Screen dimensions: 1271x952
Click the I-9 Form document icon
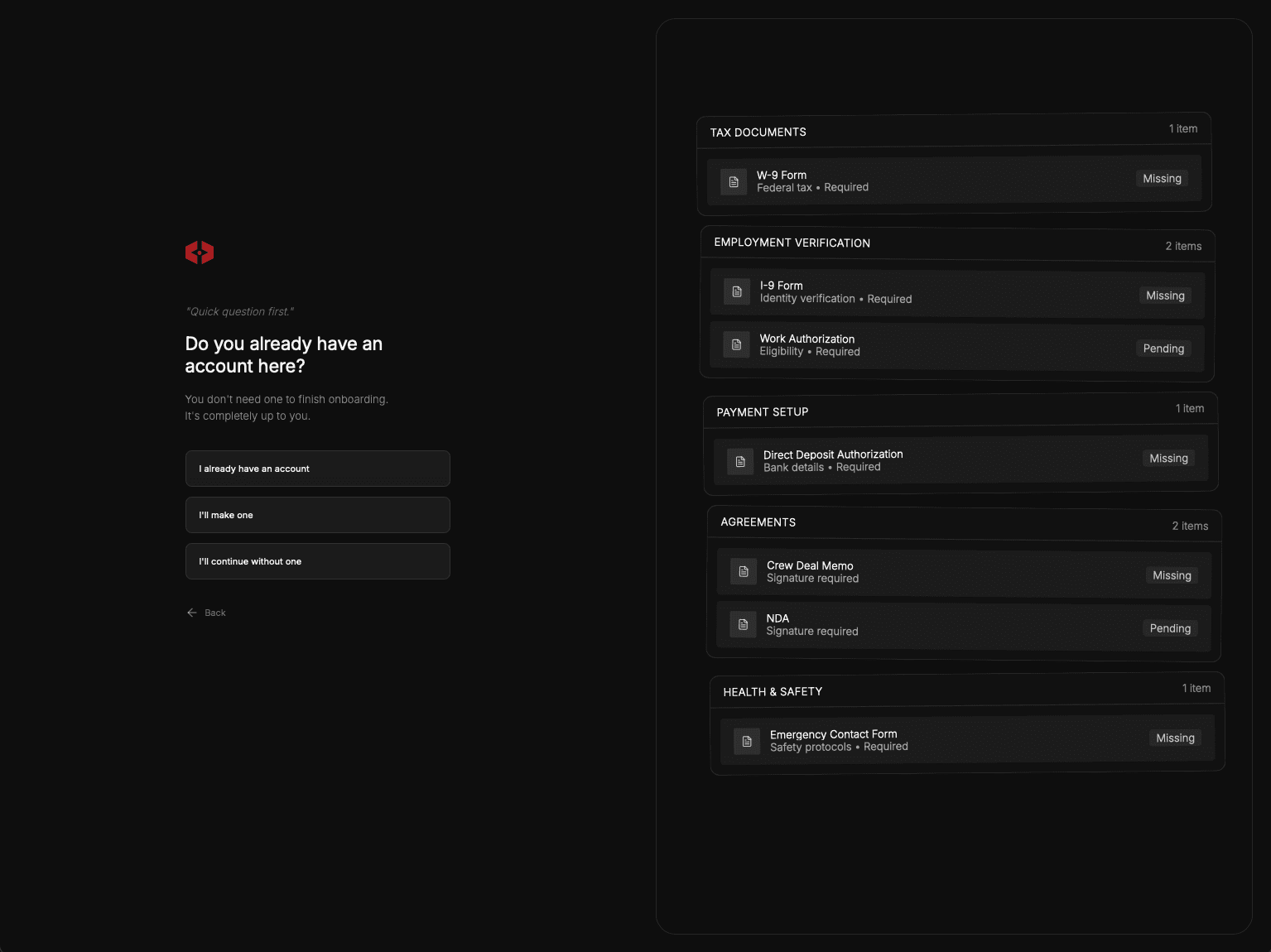coord(737,291)
